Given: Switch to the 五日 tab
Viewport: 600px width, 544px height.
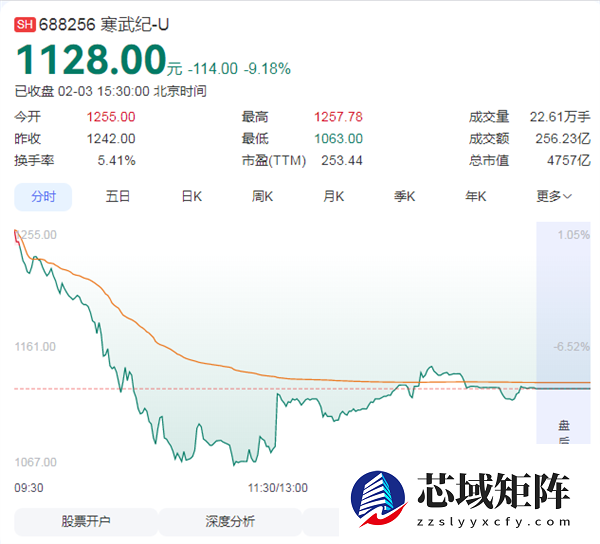Looking at the screenshot, I should [117, 197].
